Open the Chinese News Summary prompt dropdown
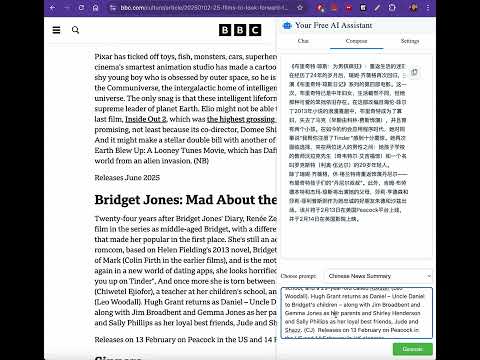 (379, 276)
